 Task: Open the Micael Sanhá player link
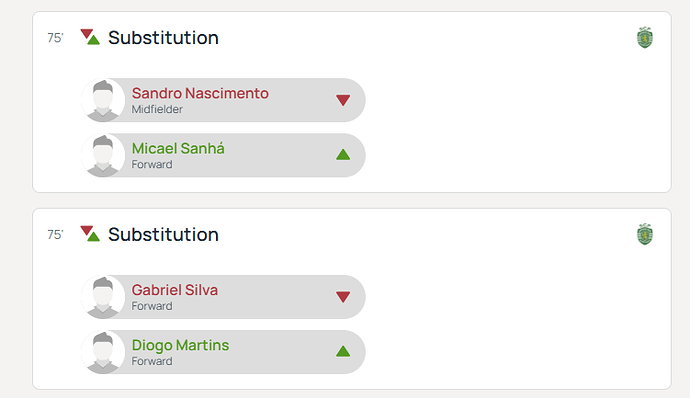click(178, 148)
